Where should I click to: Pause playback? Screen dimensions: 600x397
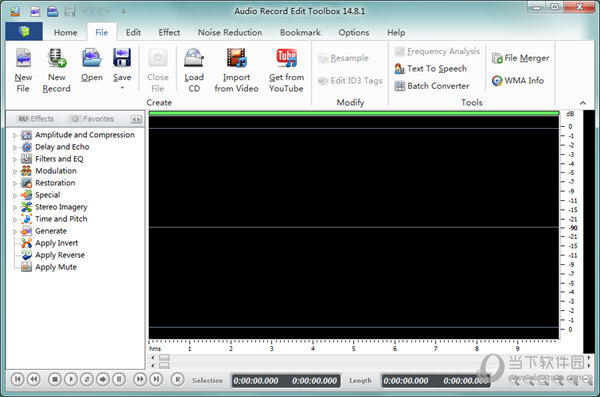(x=119, y=379)
